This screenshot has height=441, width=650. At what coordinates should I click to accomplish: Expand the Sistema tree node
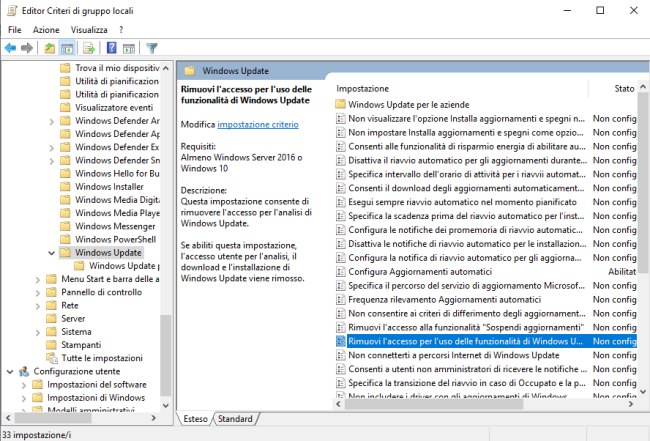(x=38, y=332)
